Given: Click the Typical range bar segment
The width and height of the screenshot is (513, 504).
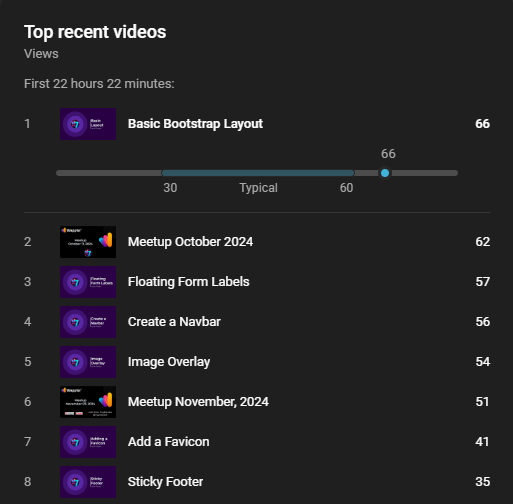Looking at the screenshot, I should (258, 173).
